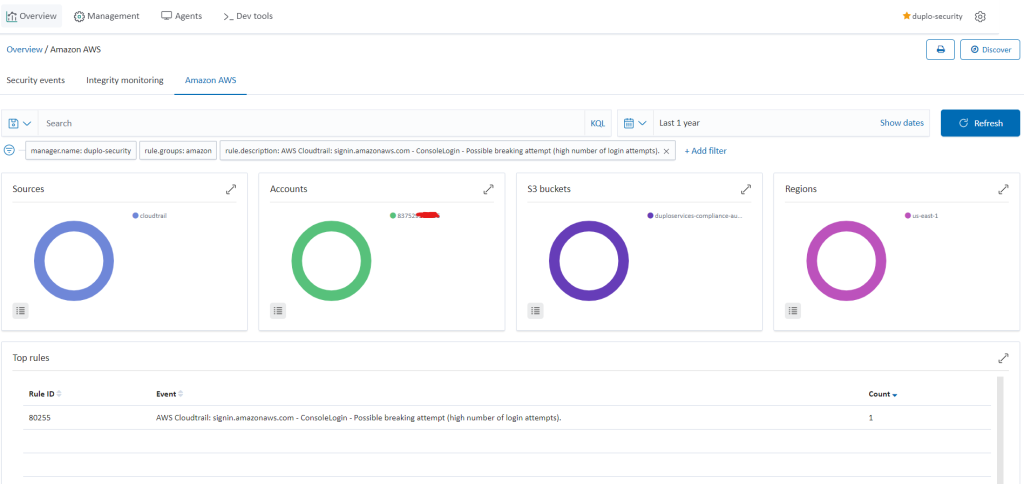The height and width of the screenshot is (484, 1024).
Task: Expand the Sources panel to fullscreen
Action: pyautogui.click(x=231, y=189)
